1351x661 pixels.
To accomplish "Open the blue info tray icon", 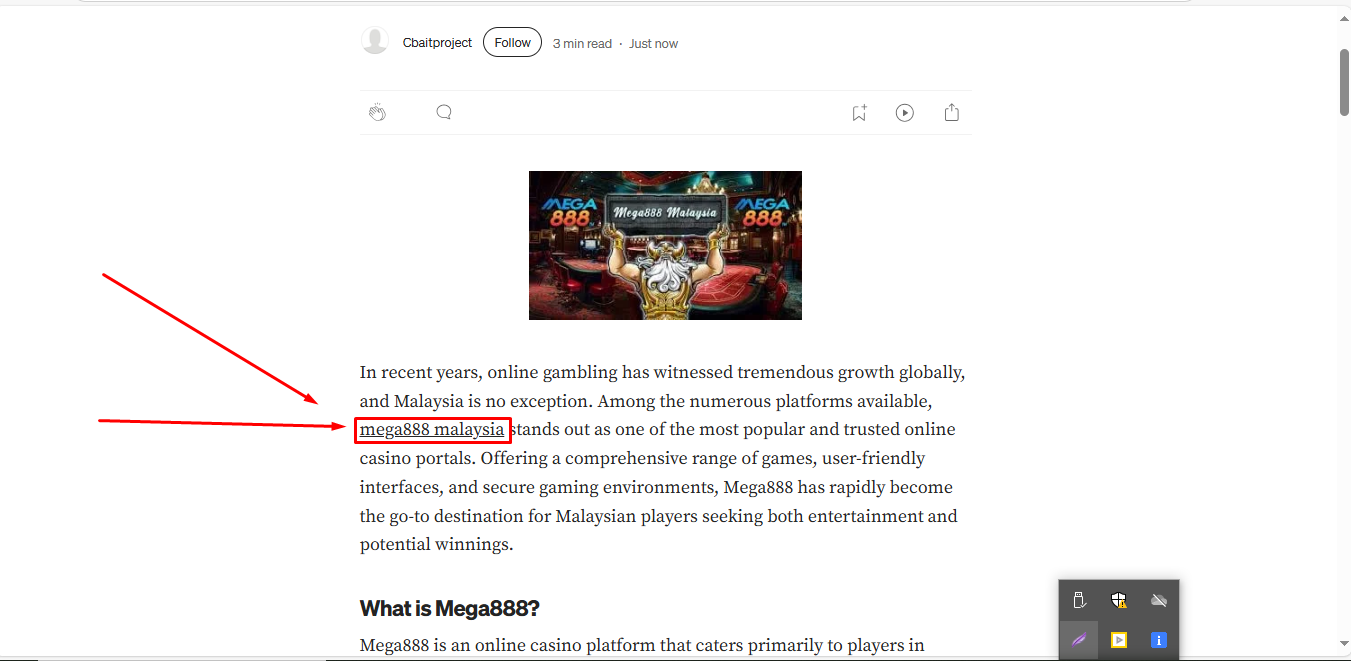I will click(x=1159, y=640).
